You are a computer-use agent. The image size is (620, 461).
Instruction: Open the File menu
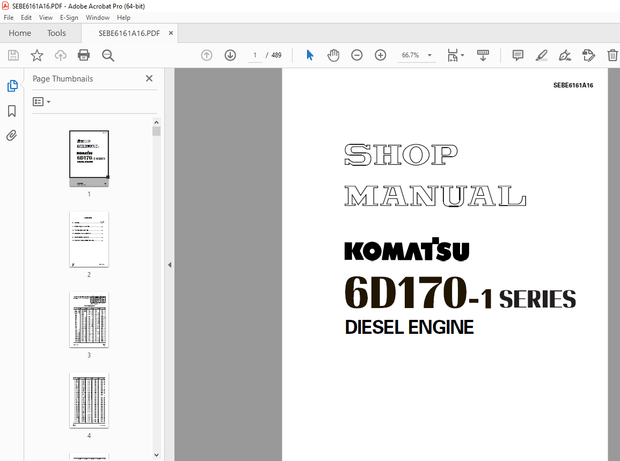coord(8,18)
